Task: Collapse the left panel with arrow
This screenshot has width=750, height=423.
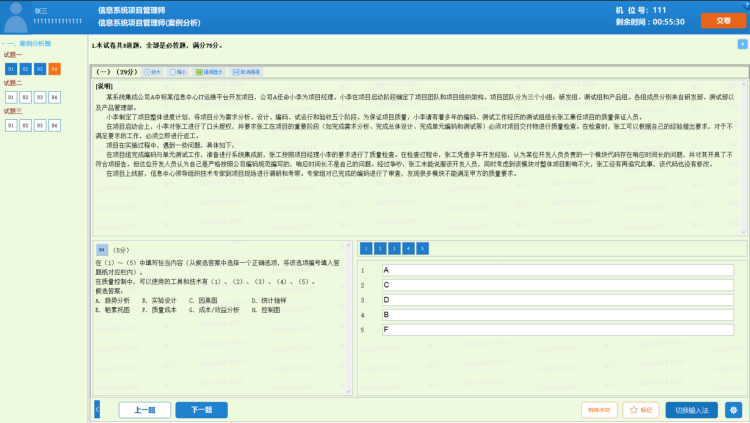Action: pos(97,410)
